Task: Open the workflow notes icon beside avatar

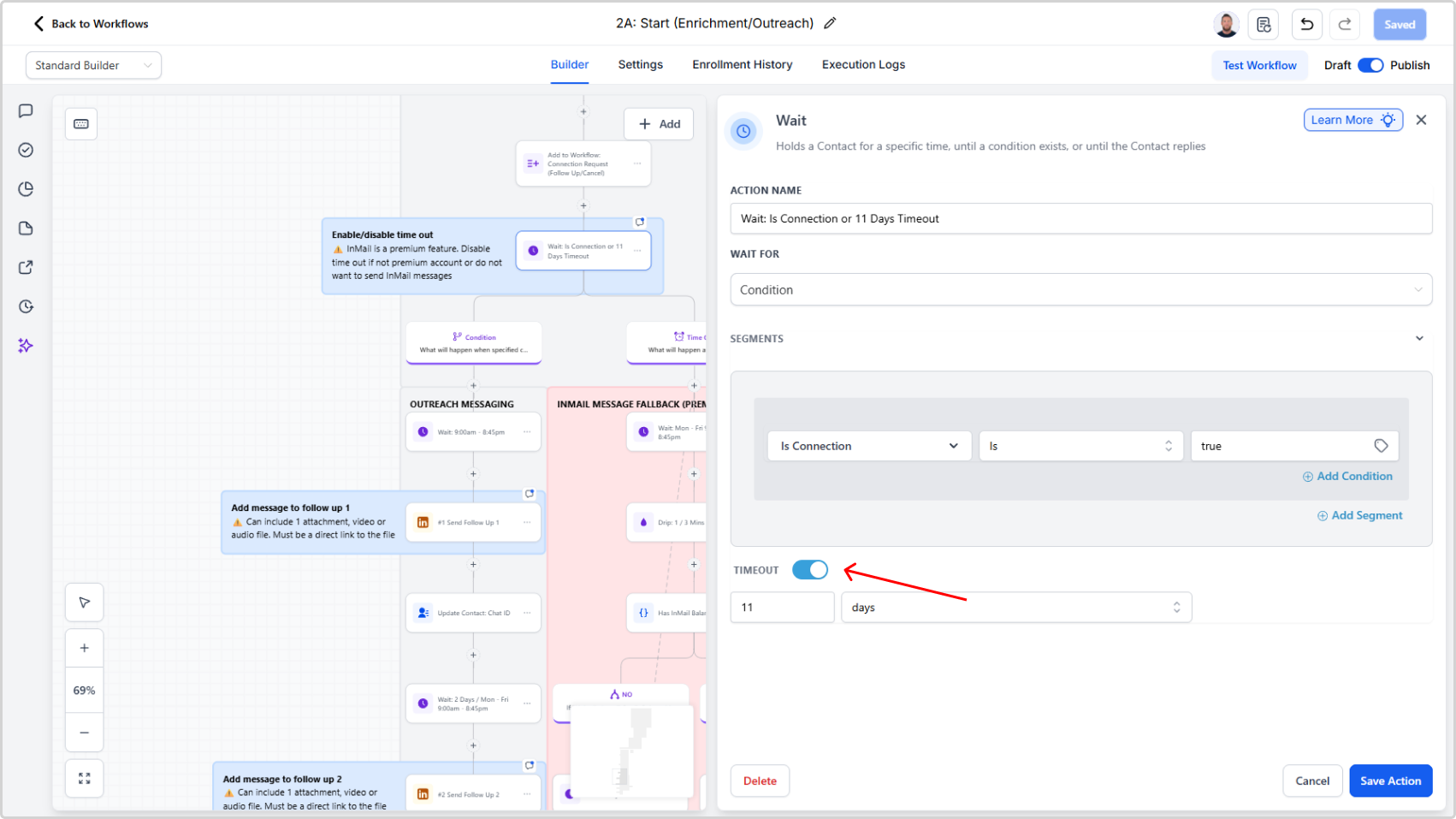Action: pyautogui.click(x=1264, y=25)
